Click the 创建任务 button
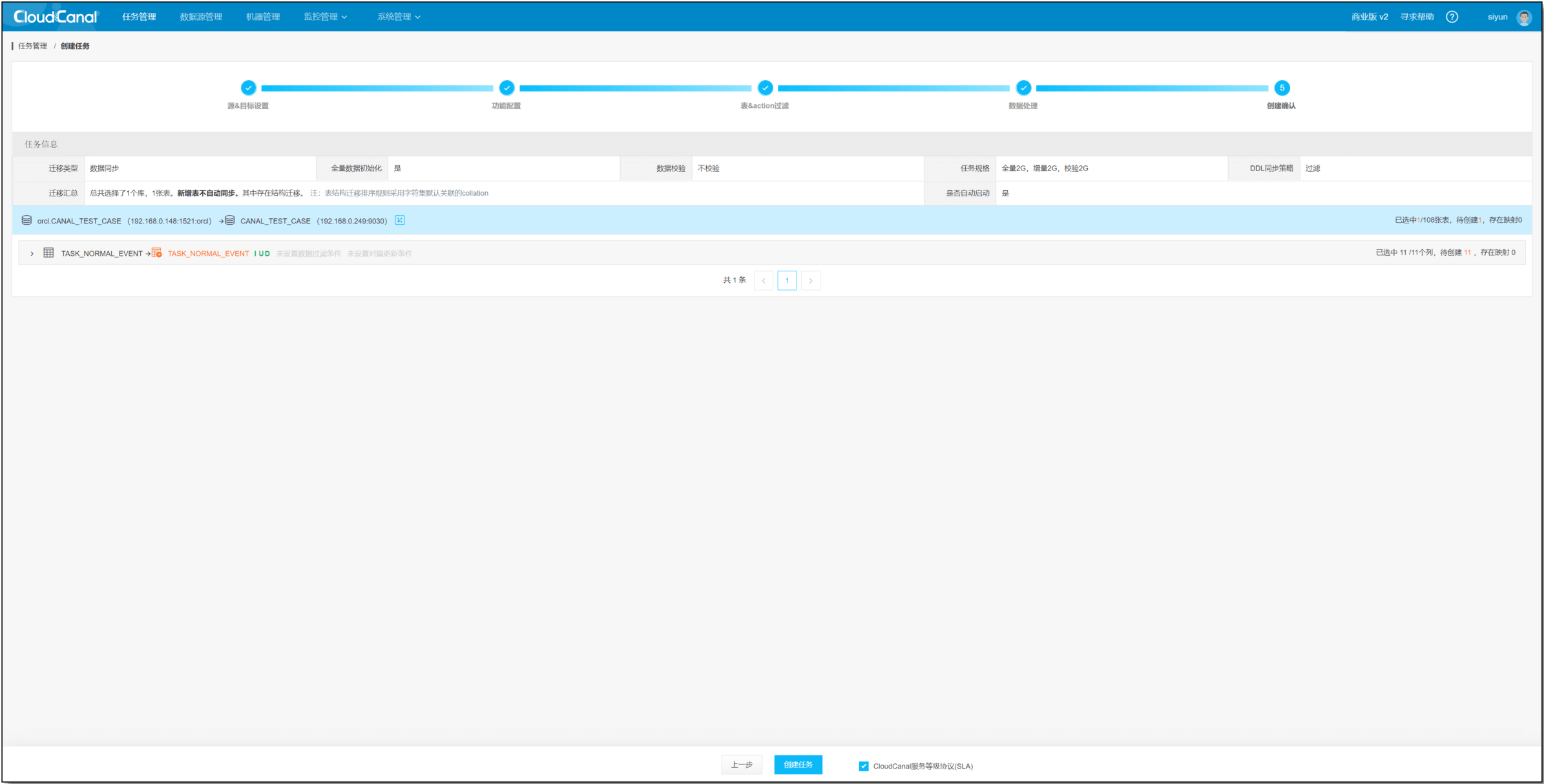Screen dimensions: 1544x784 pyautogui.click(x=798, y=765)
